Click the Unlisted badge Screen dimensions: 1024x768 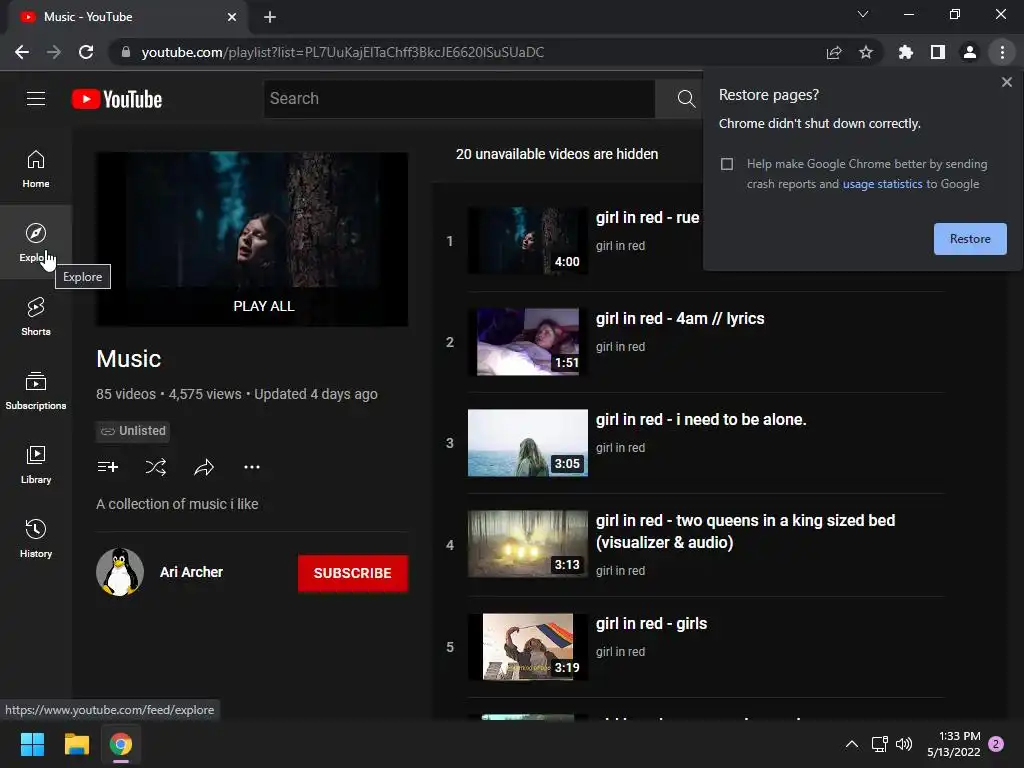click(x=133, y=431)
